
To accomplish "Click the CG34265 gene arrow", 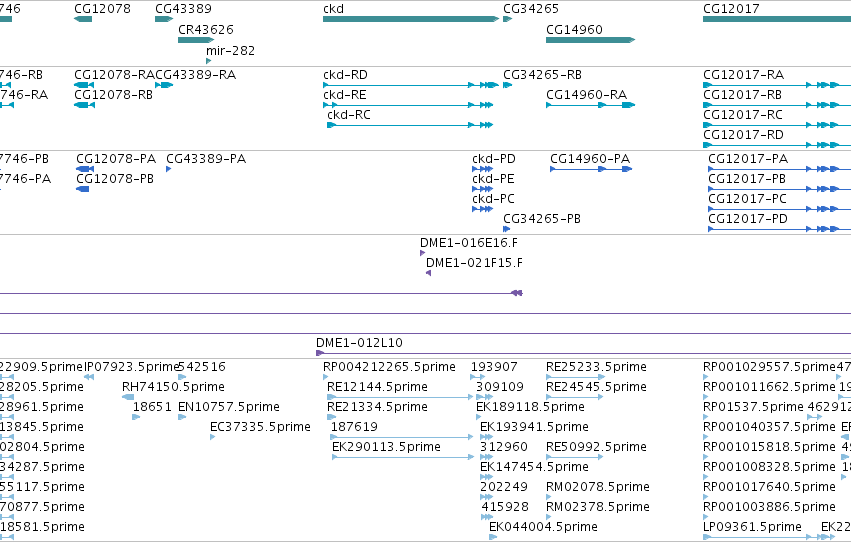I will point(507,19).
